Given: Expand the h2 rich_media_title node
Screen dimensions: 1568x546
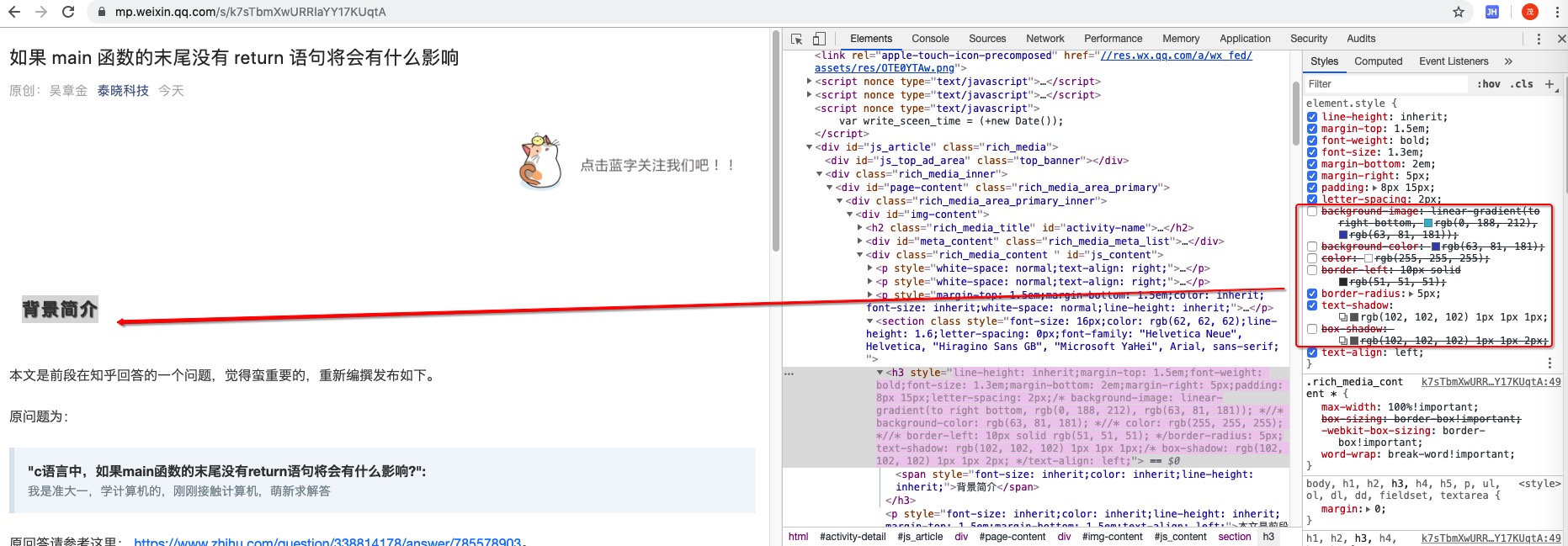Looking at the screenshot, I should coord(860,228).
